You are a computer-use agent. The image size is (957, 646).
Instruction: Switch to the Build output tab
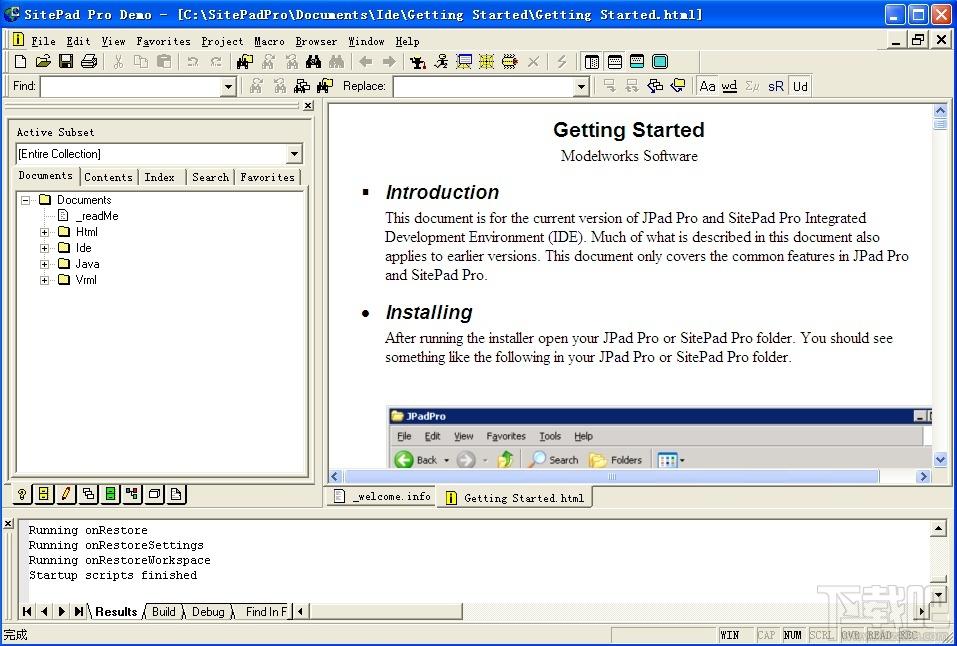(x=164, y=611)
